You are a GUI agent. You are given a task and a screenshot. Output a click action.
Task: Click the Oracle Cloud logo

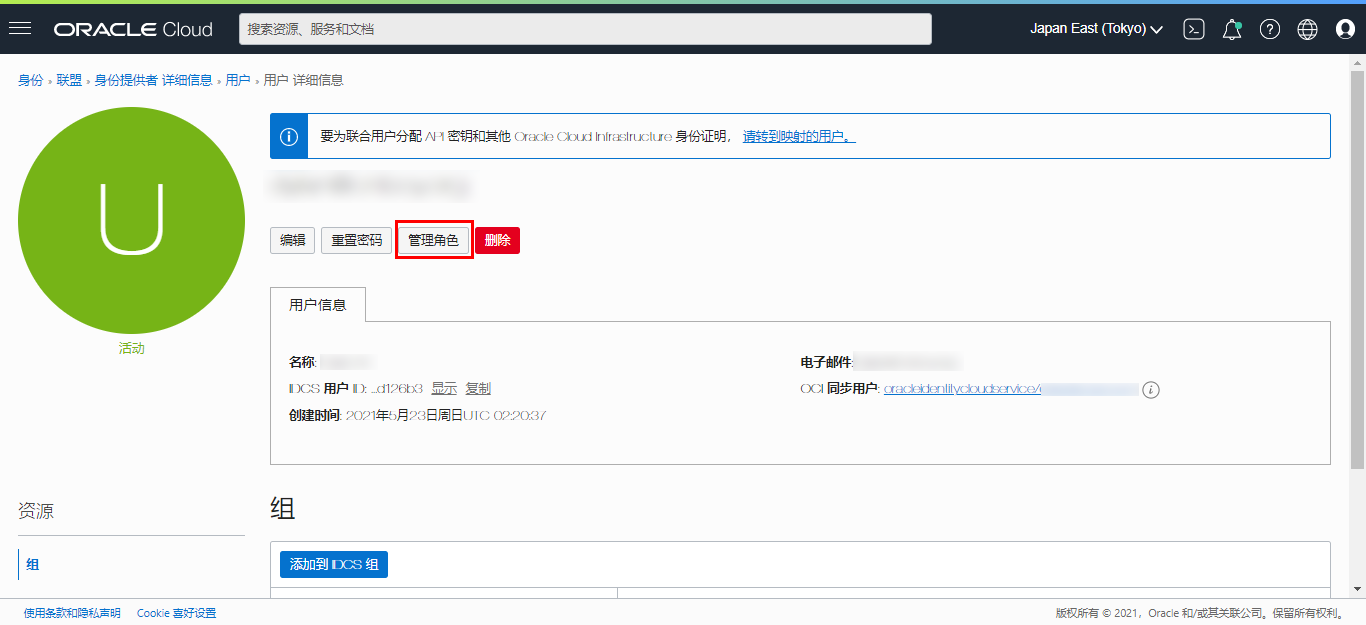click(133, 29)
